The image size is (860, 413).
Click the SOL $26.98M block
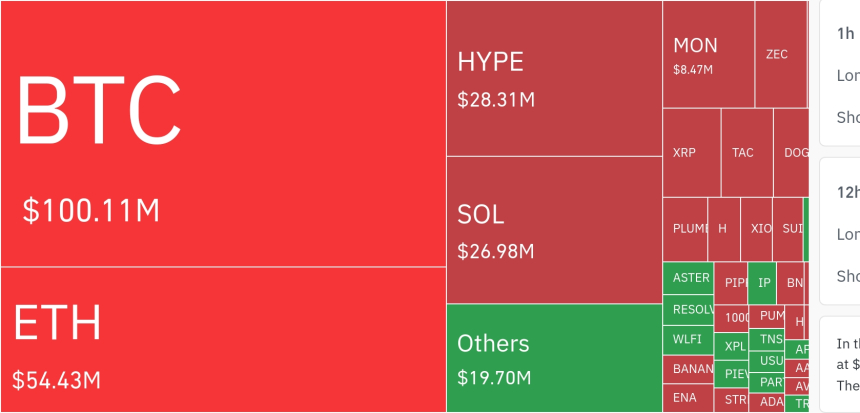coord(554,230)
